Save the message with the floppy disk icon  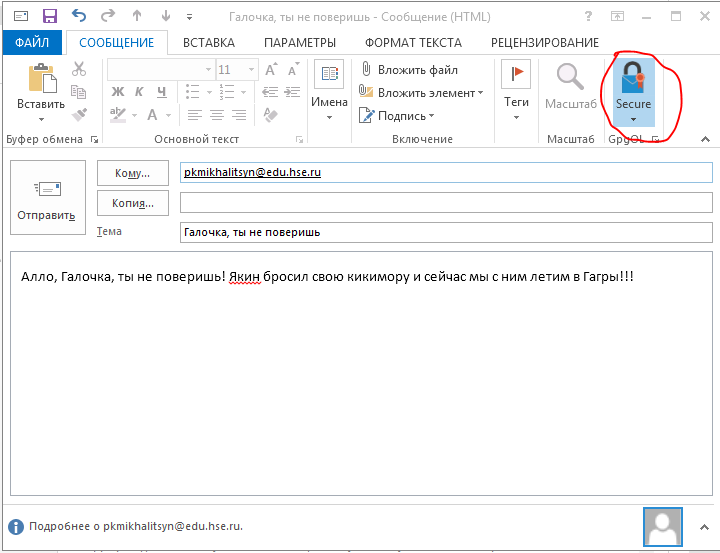coord(50,16)
